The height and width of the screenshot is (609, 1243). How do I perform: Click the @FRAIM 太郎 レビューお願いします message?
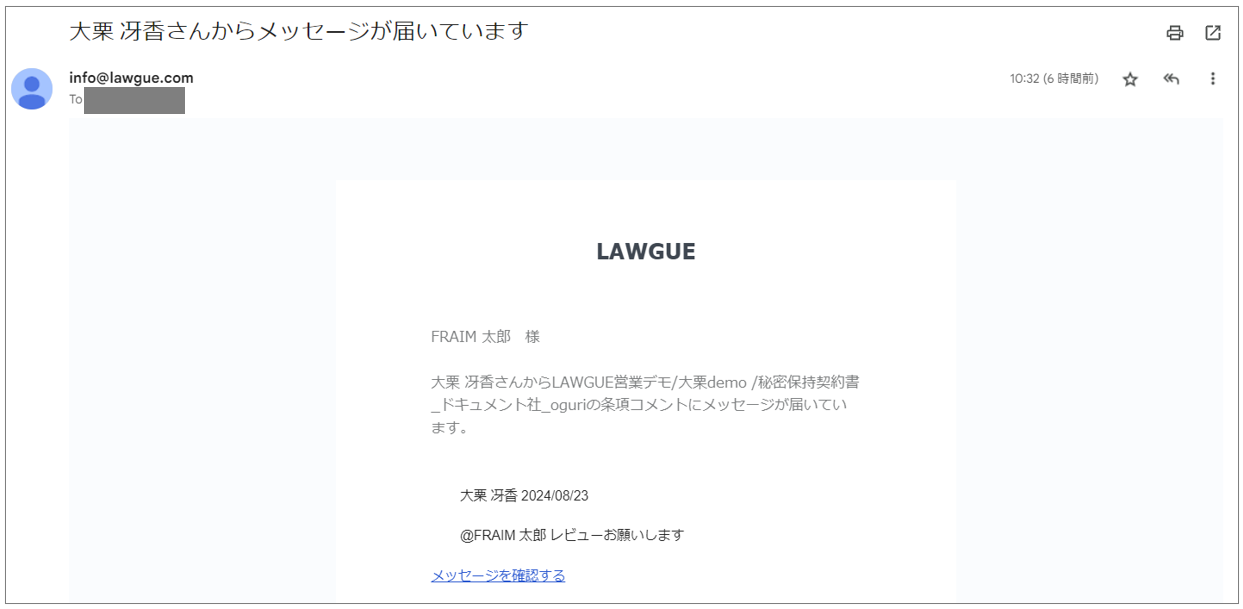coord(571,535)
